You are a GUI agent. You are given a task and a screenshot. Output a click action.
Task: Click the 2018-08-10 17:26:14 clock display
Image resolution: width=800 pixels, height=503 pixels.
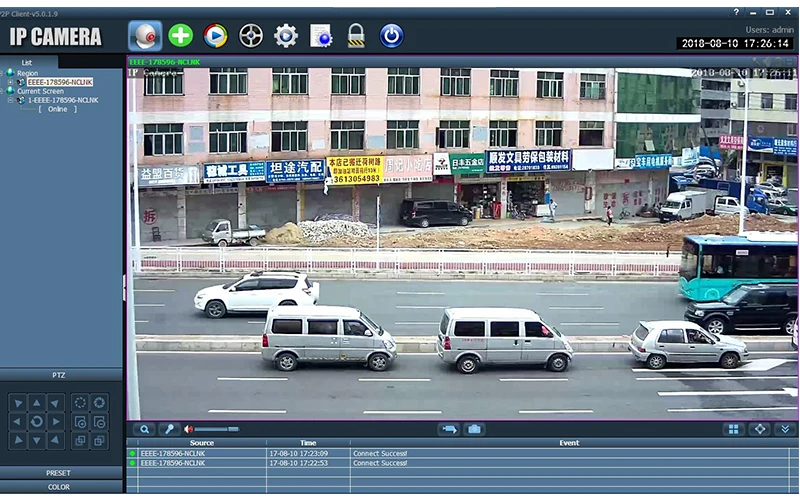click(x=735, y=43)
